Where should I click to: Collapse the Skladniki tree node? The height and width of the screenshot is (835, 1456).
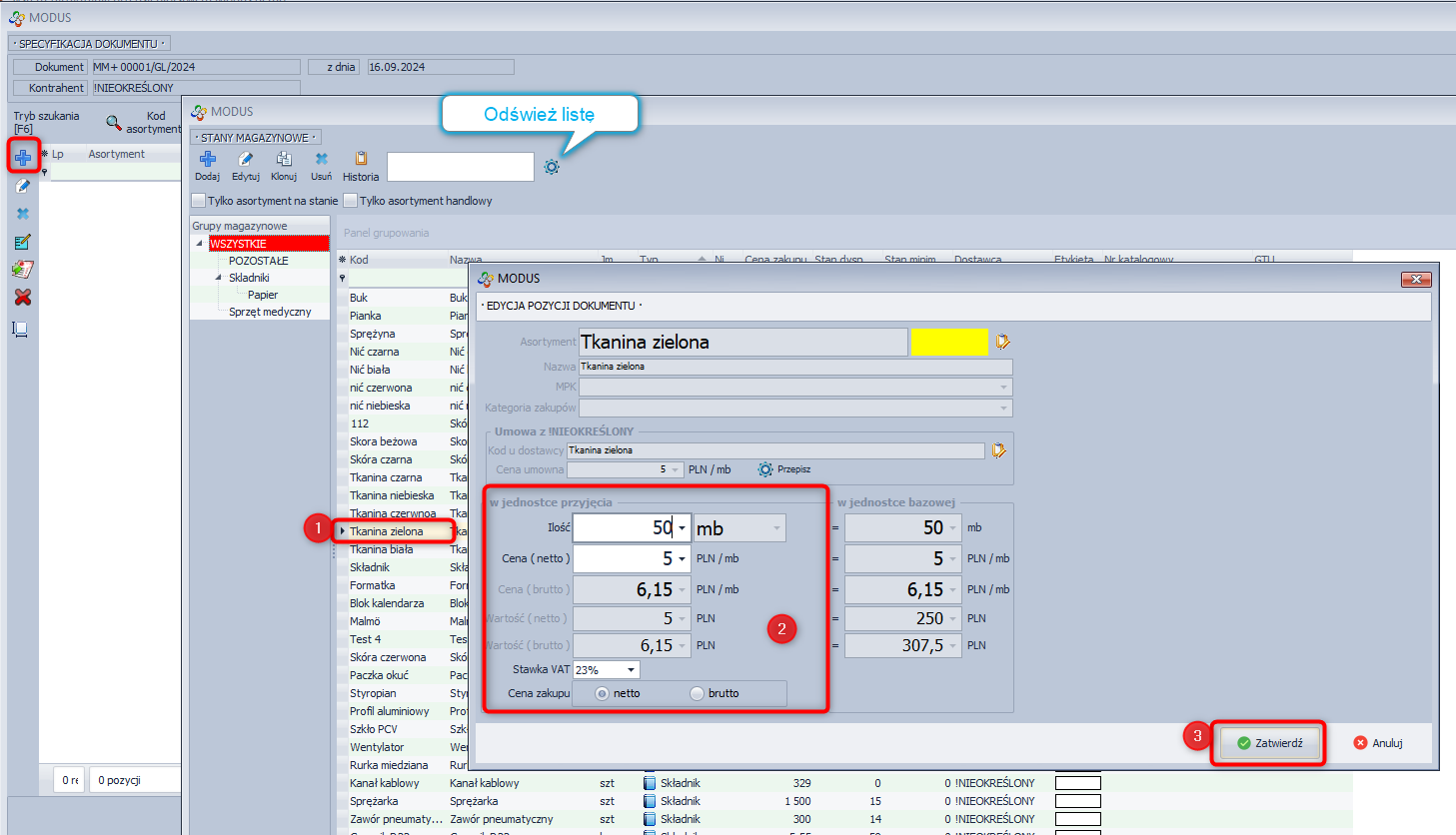(219, 278)
